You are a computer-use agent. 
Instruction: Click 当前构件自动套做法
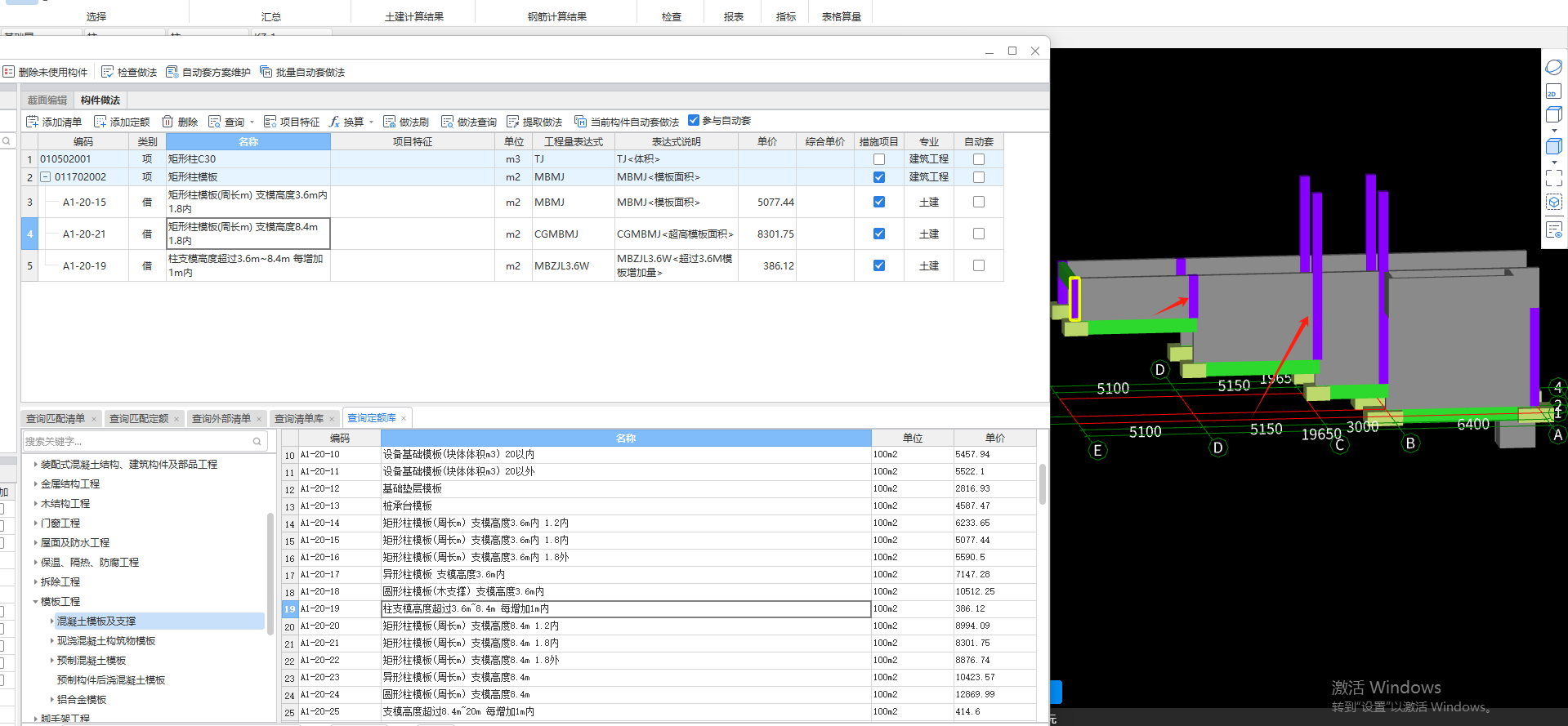tap(627, 122)
